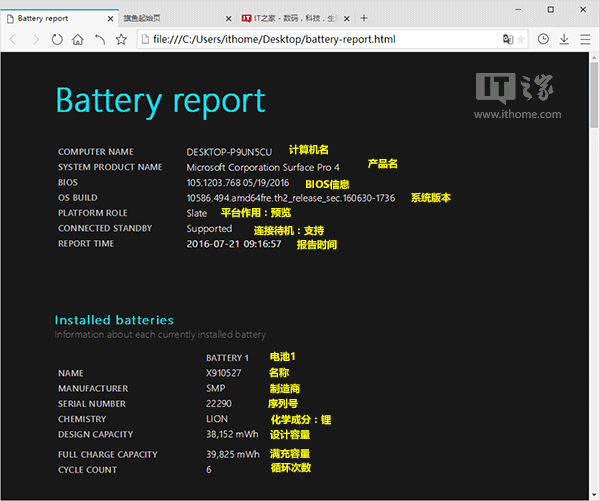Click the REPORT TIME label
The width and height of the screenshot is (600, 501).
pyautogui.click(x=86, y=244)
